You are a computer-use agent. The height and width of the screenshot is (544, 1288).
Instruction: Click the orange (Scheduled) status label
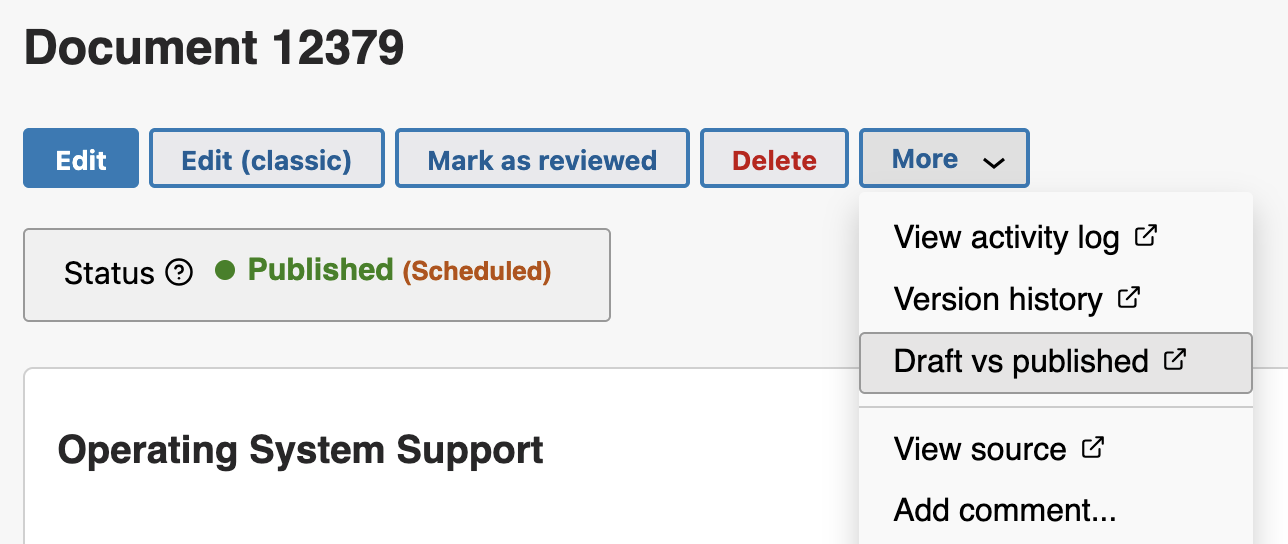(477, 271)
